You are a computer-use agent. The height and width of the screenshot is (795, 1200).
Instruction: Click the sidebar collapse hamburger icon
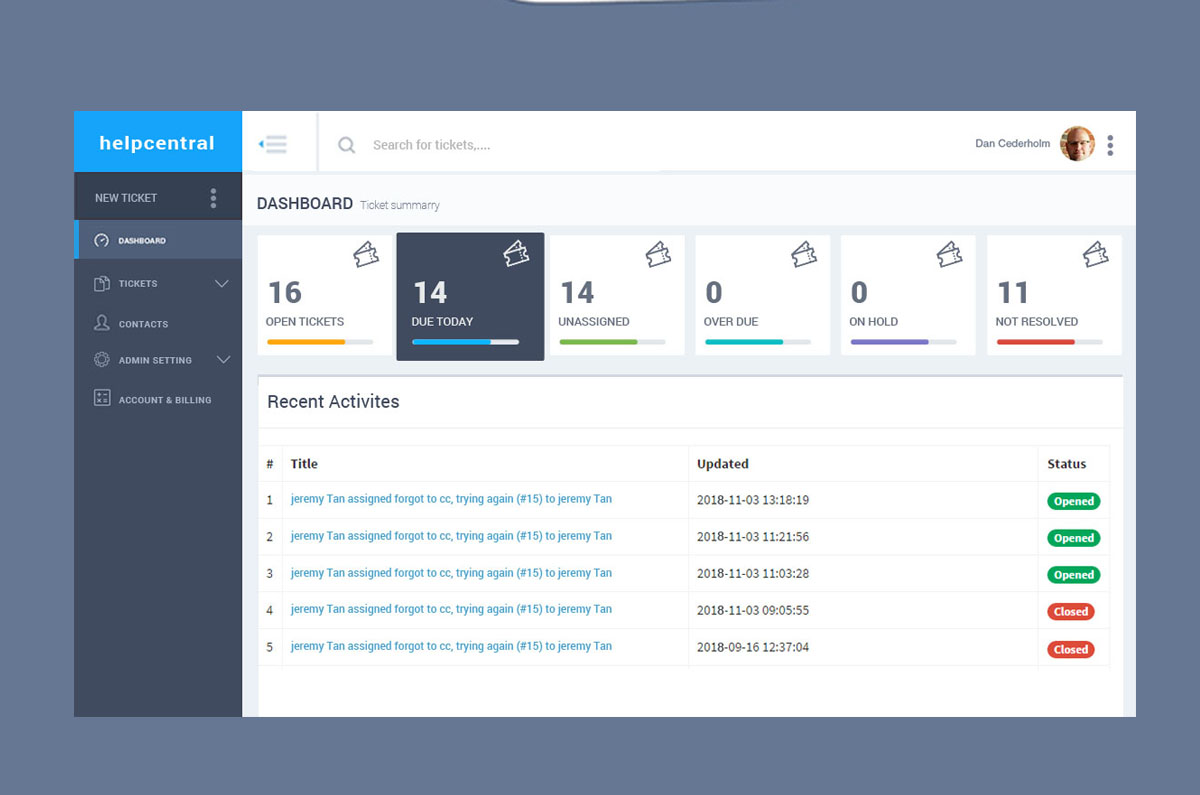(273, 144)
